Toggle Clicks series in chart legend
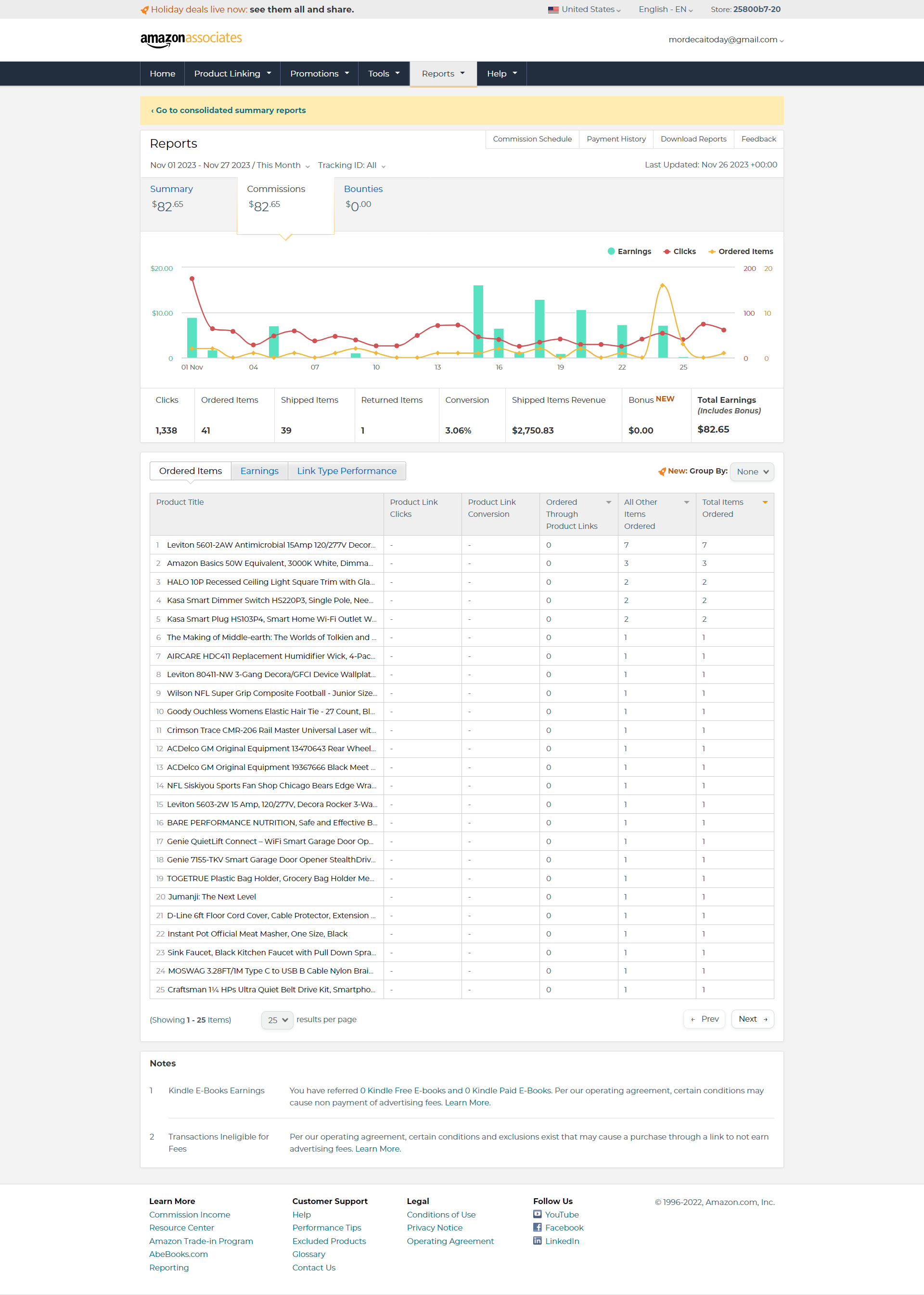 pos(680,252)
